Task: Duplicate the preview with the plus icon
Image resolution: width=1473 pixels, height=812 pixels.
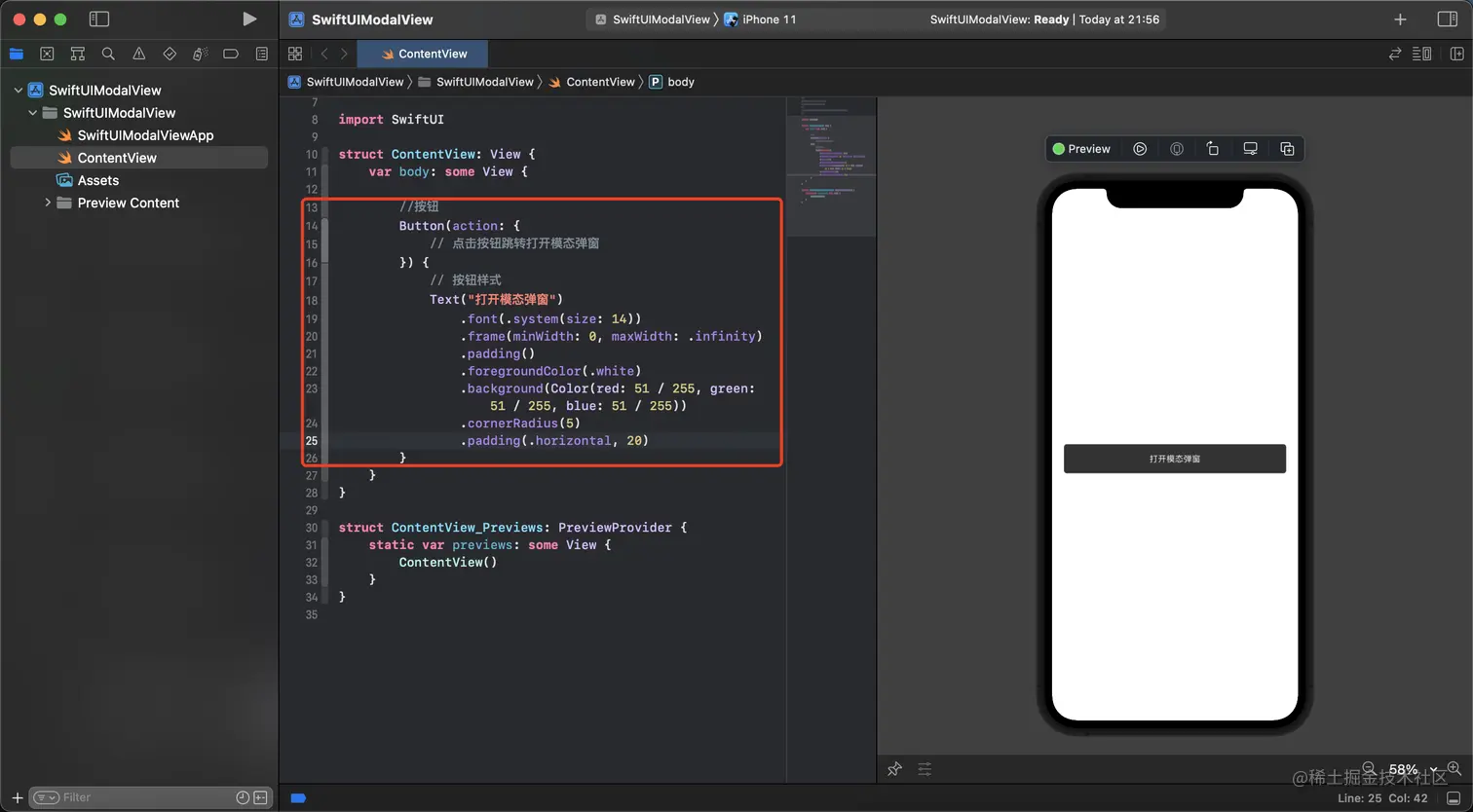Action: [x=1287, y=149]
